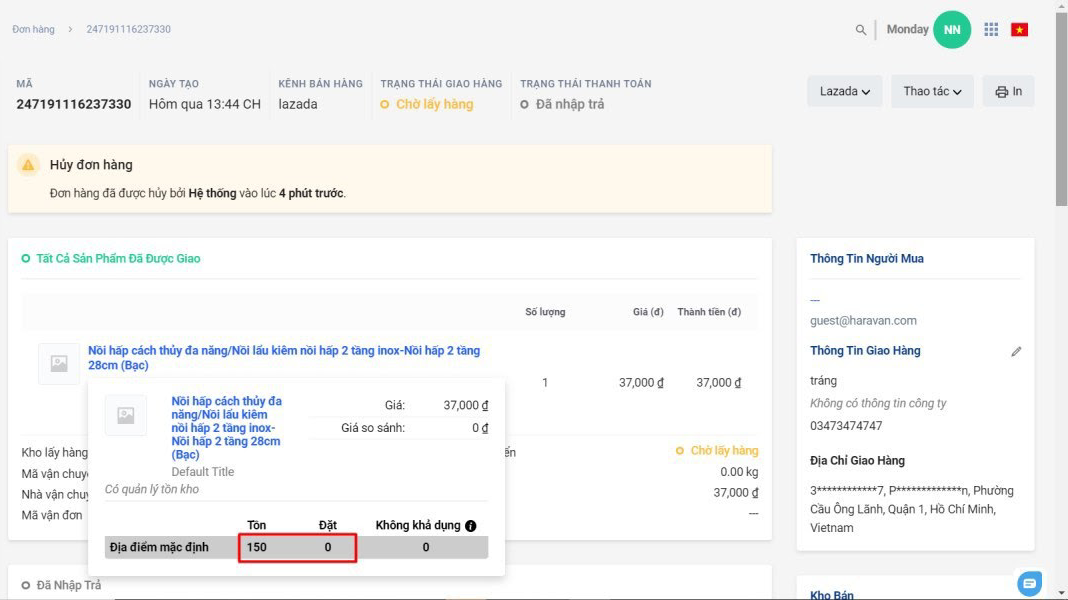Click the In print button
Viewport: 1068px width, 600px height.
click(1008, 91)
